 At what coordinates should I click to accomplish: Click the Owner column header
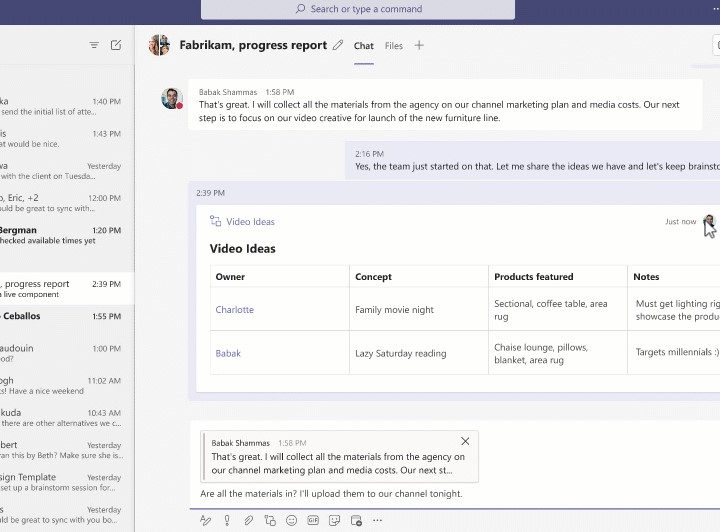tap(280, 276)
